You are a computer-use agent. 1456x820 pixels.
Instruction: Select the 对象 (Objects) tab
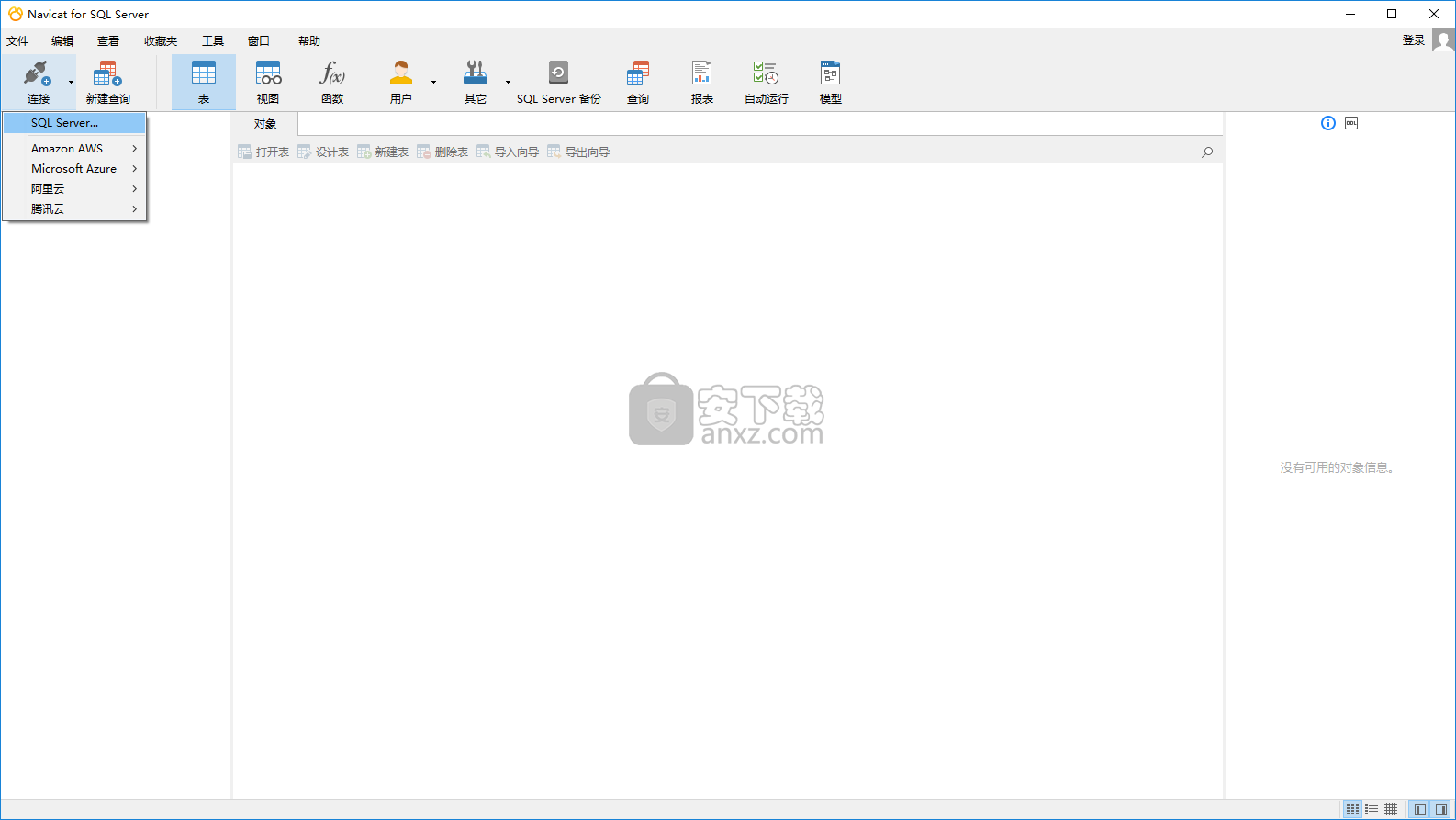click(x=265, y=124)
